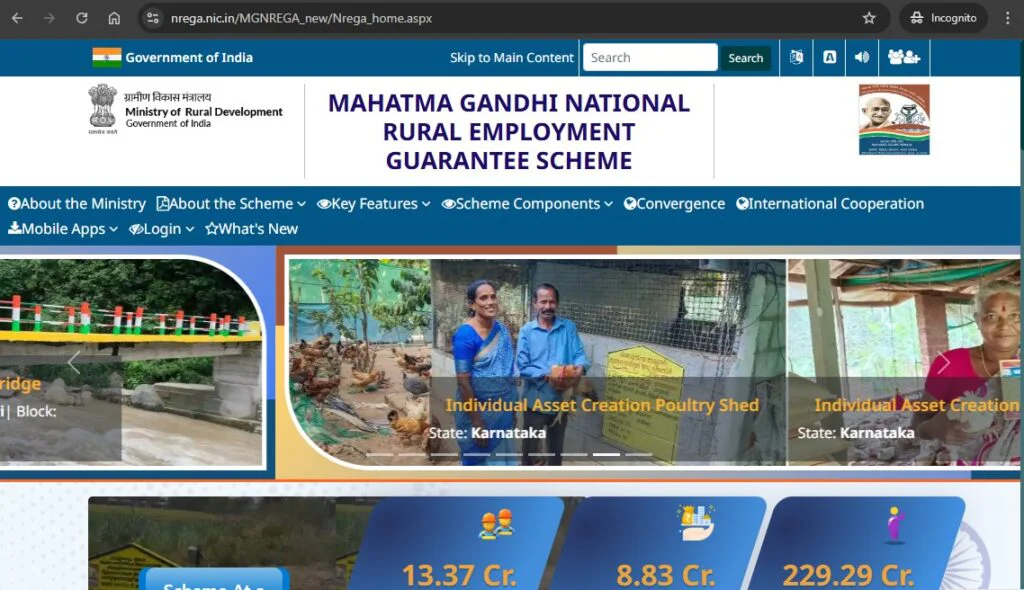The height and width of the screenshot is (590, 1024).
Task: Open International Cooperation menu item
Action: click(x=829, y=204)
